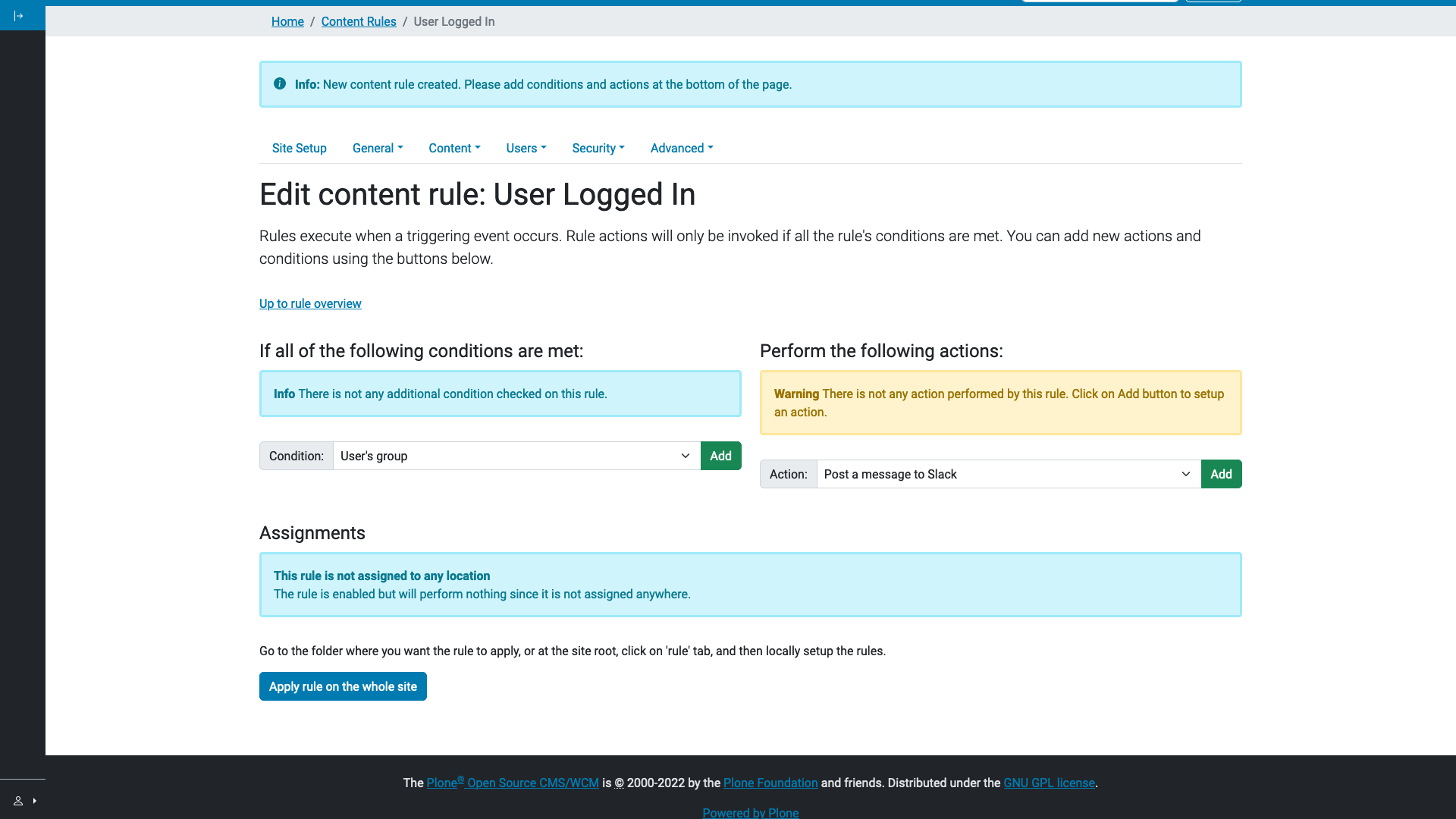Click 'If all of the following conditions are met:' heading

pos(422,351)
